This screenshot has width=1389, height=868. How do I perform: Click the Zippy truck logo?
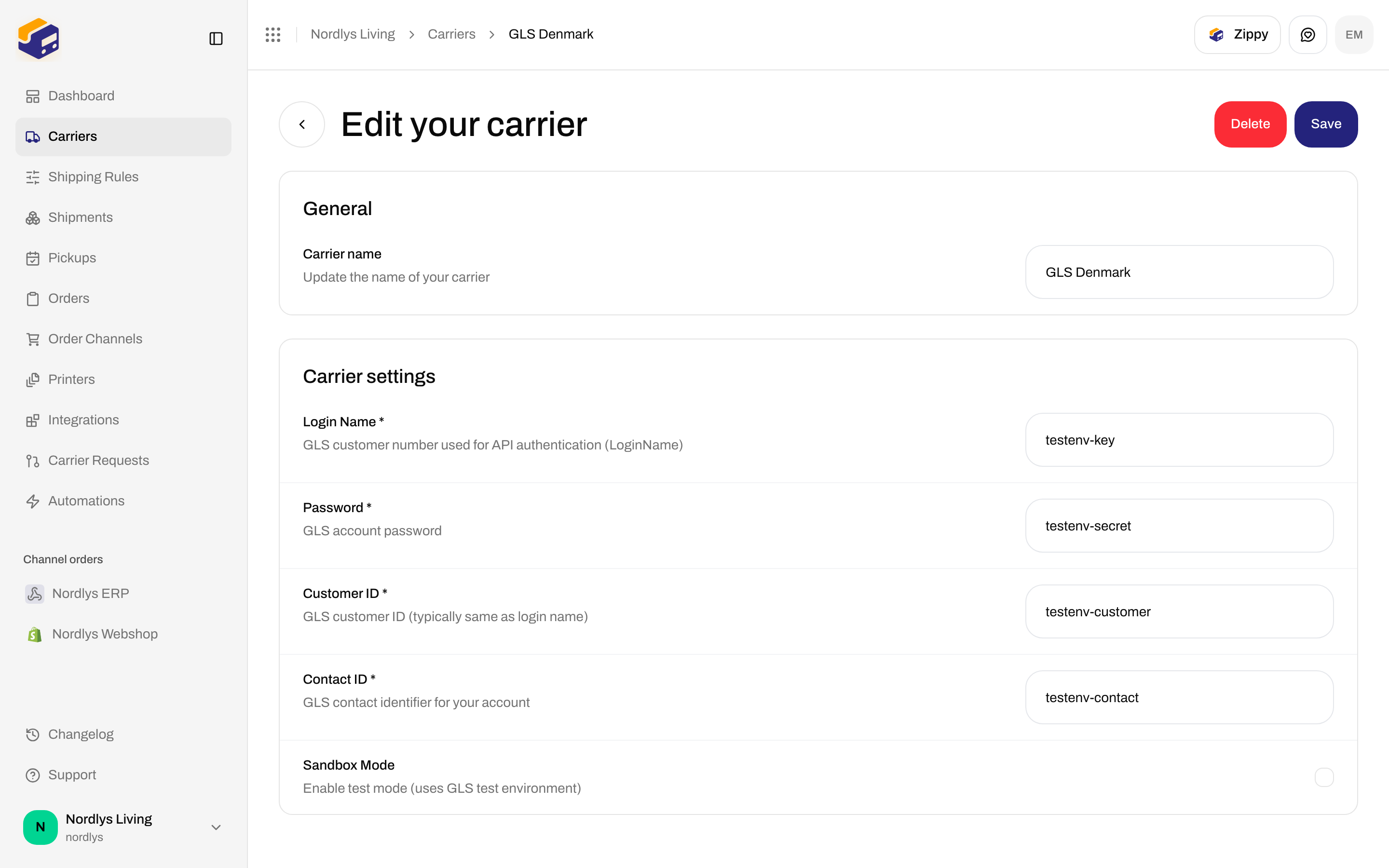coord(39,39)
